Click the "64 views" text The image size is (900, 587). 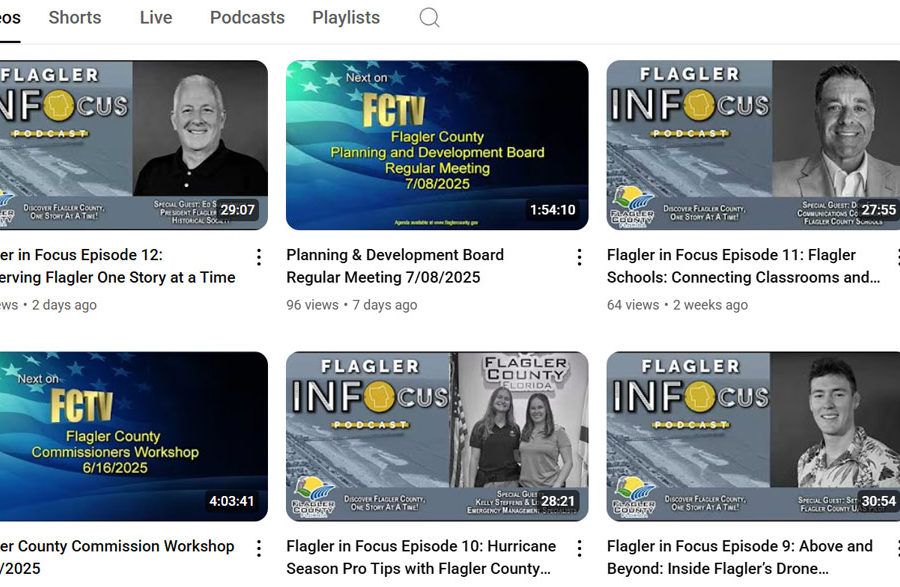pos(633,305)
